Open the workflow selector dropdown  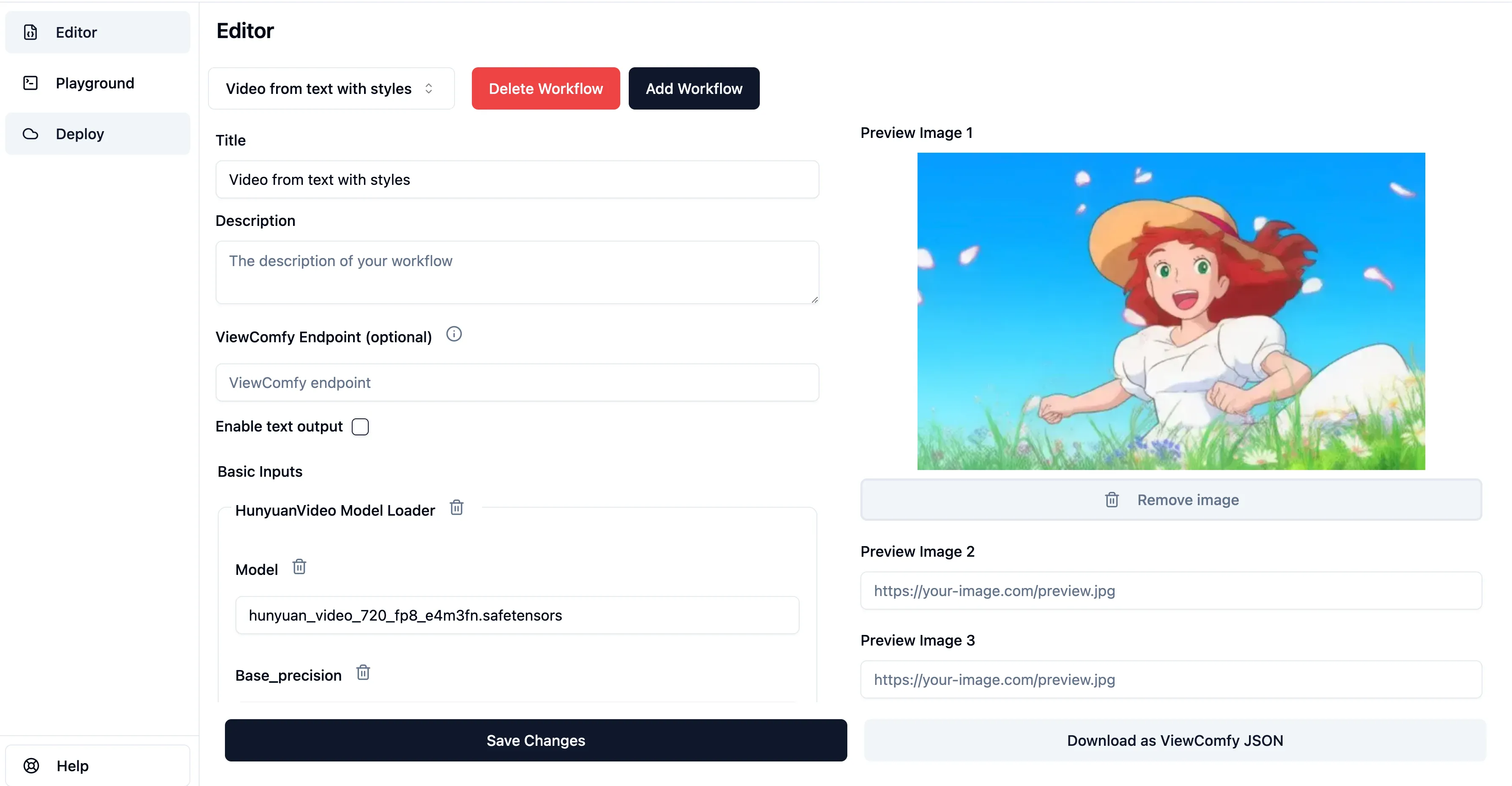331,89
